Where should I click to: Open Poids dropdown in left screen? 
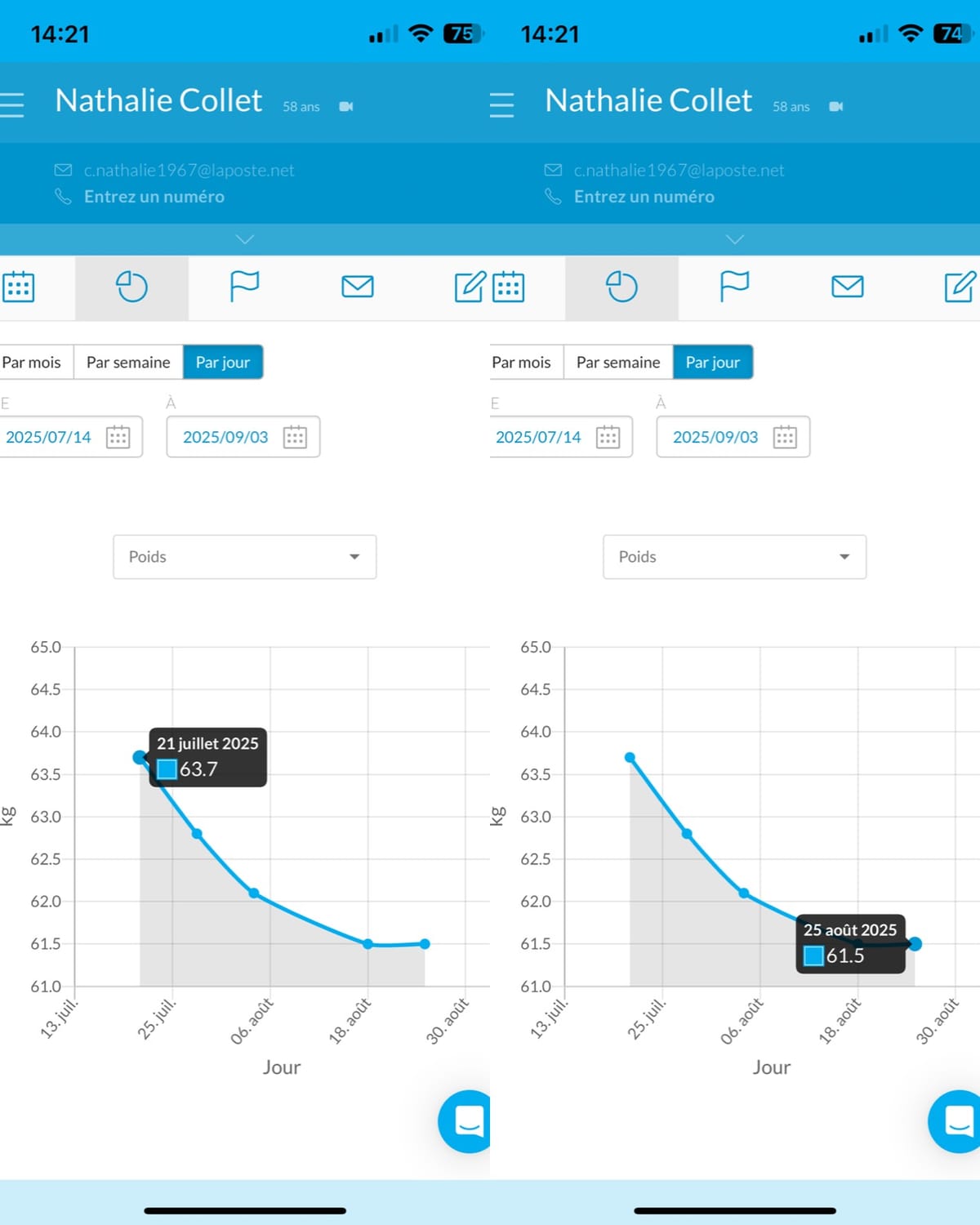click(245, 557)
